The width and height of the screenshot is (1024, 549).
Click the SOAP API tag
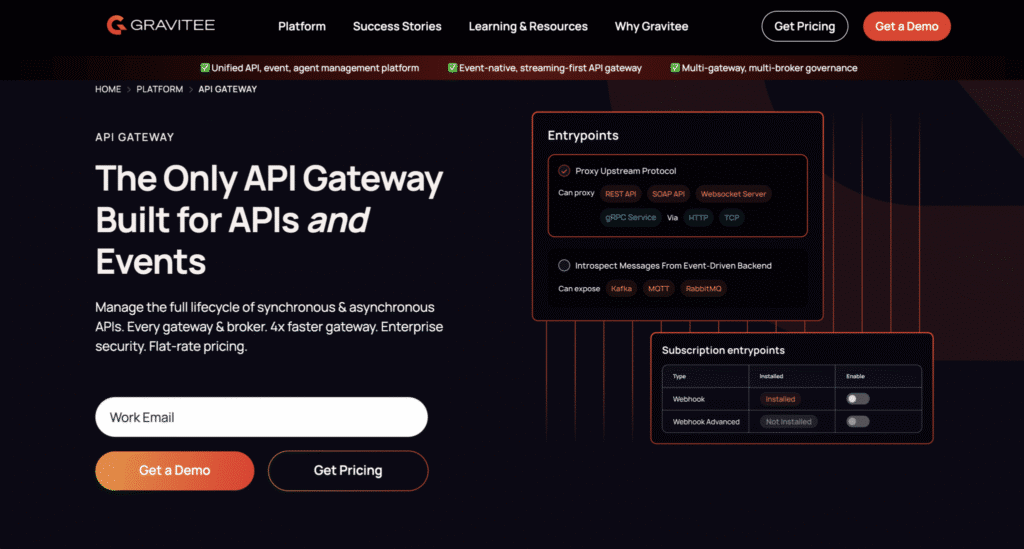668,194
